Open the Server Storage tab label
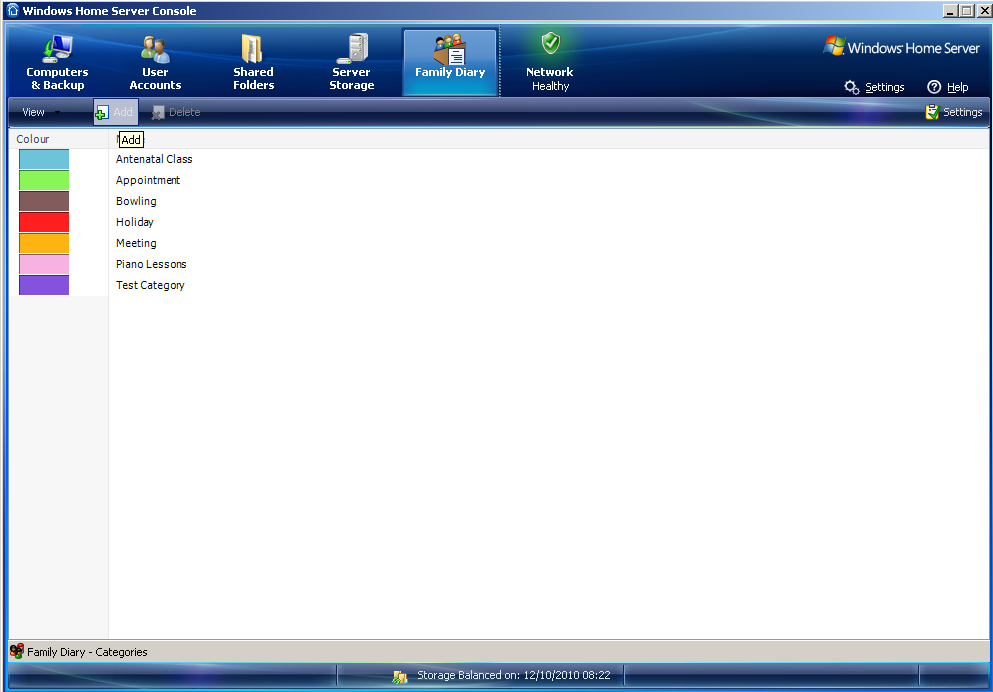 click(x=351, y=79)
